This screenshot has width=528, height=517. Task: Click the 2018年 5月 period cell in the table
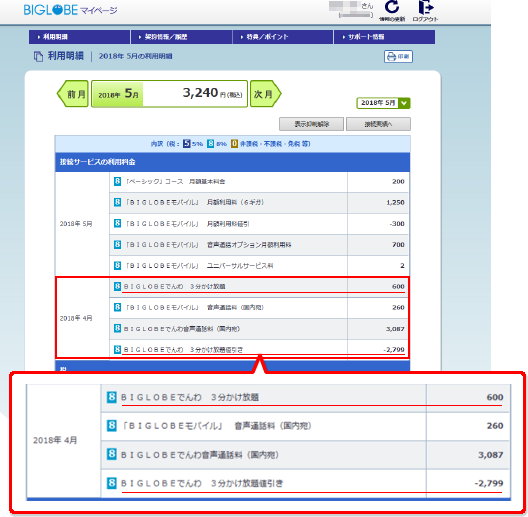pyautogui.click(x=82, y=224)
